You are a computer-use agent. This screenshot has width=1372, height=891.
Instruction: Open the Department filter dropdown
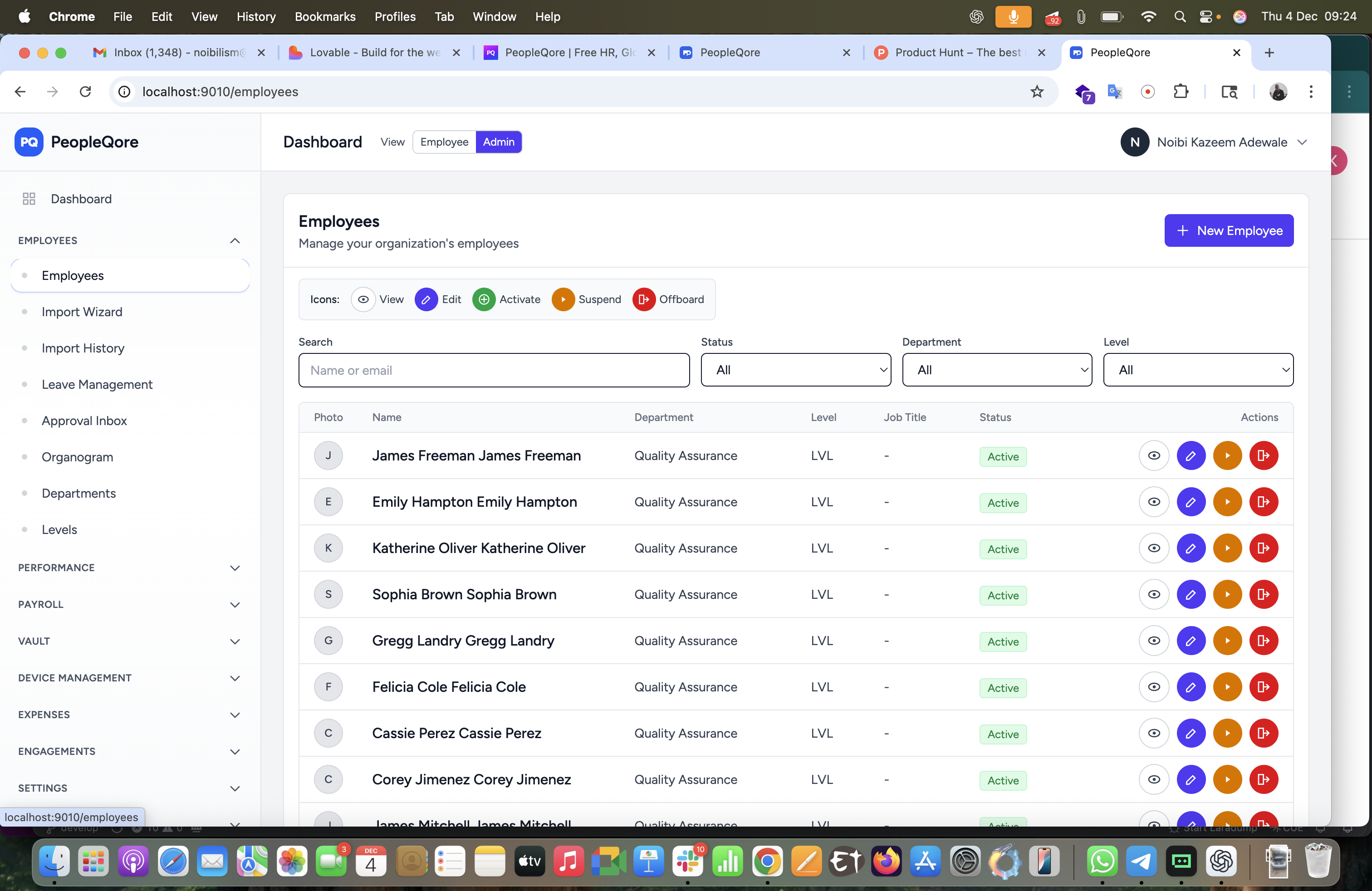tap(996, 370)
